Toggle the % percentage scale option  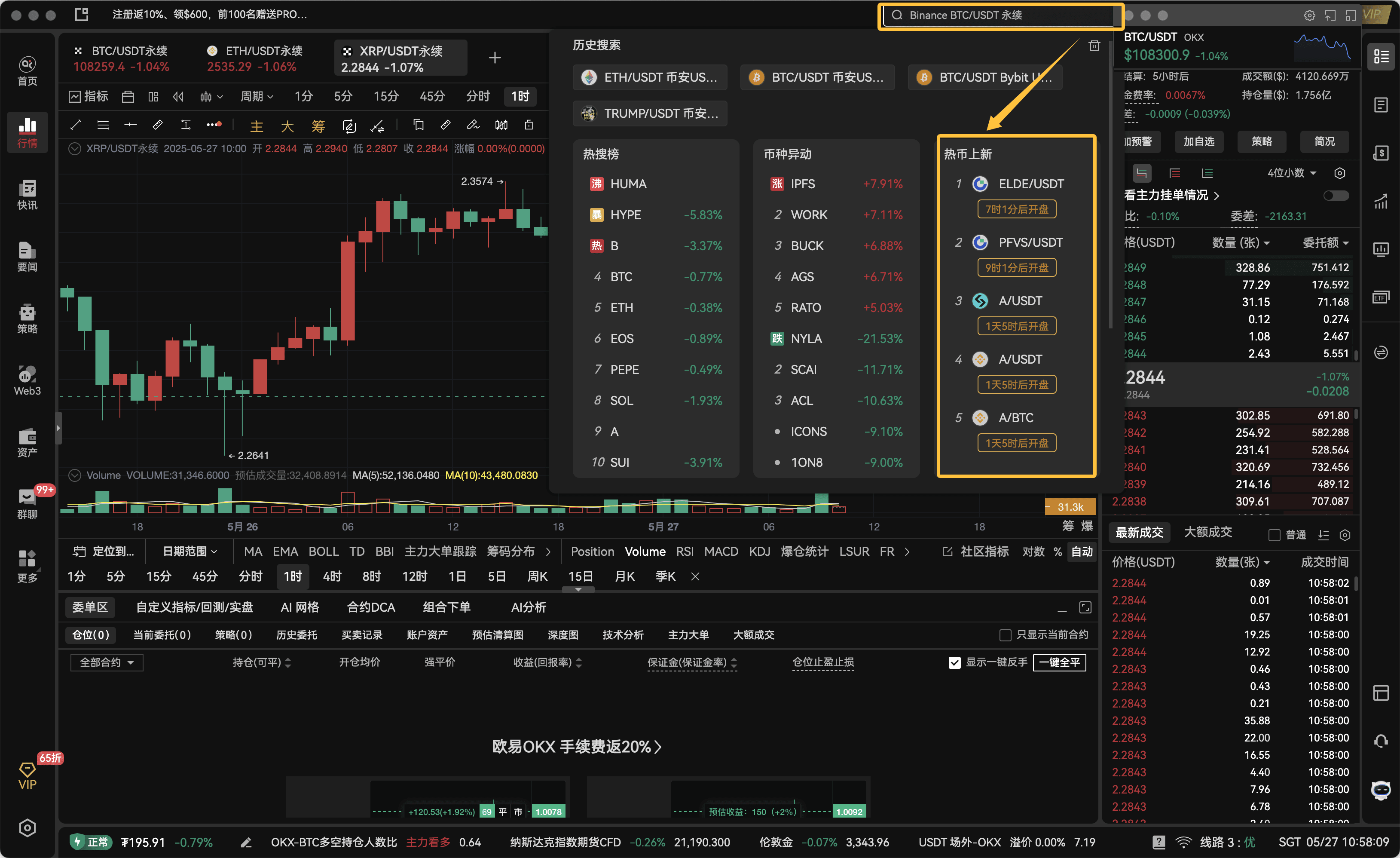[1058, 551]
